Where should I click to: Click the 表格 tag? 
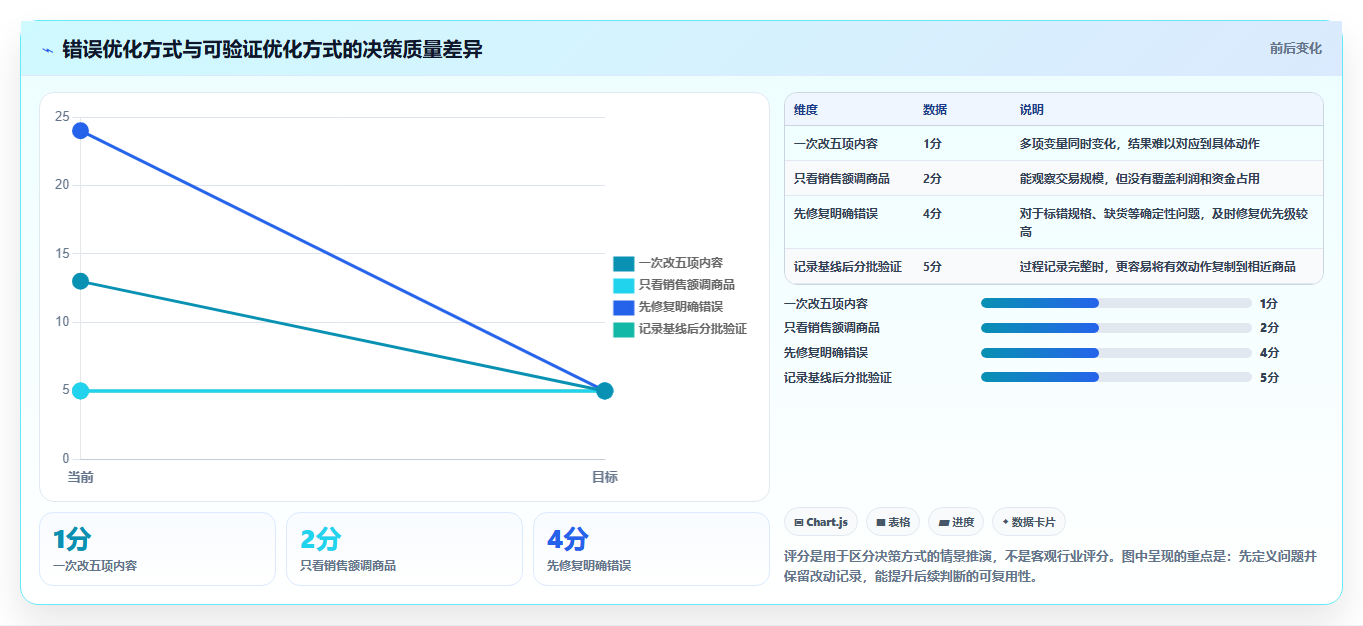click(893, 522)
